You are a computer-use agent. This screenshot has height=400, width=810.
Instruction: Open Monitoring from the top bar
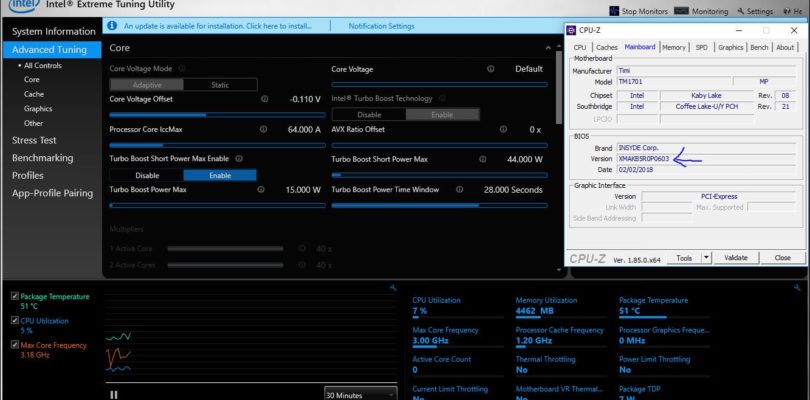point(701,11)
